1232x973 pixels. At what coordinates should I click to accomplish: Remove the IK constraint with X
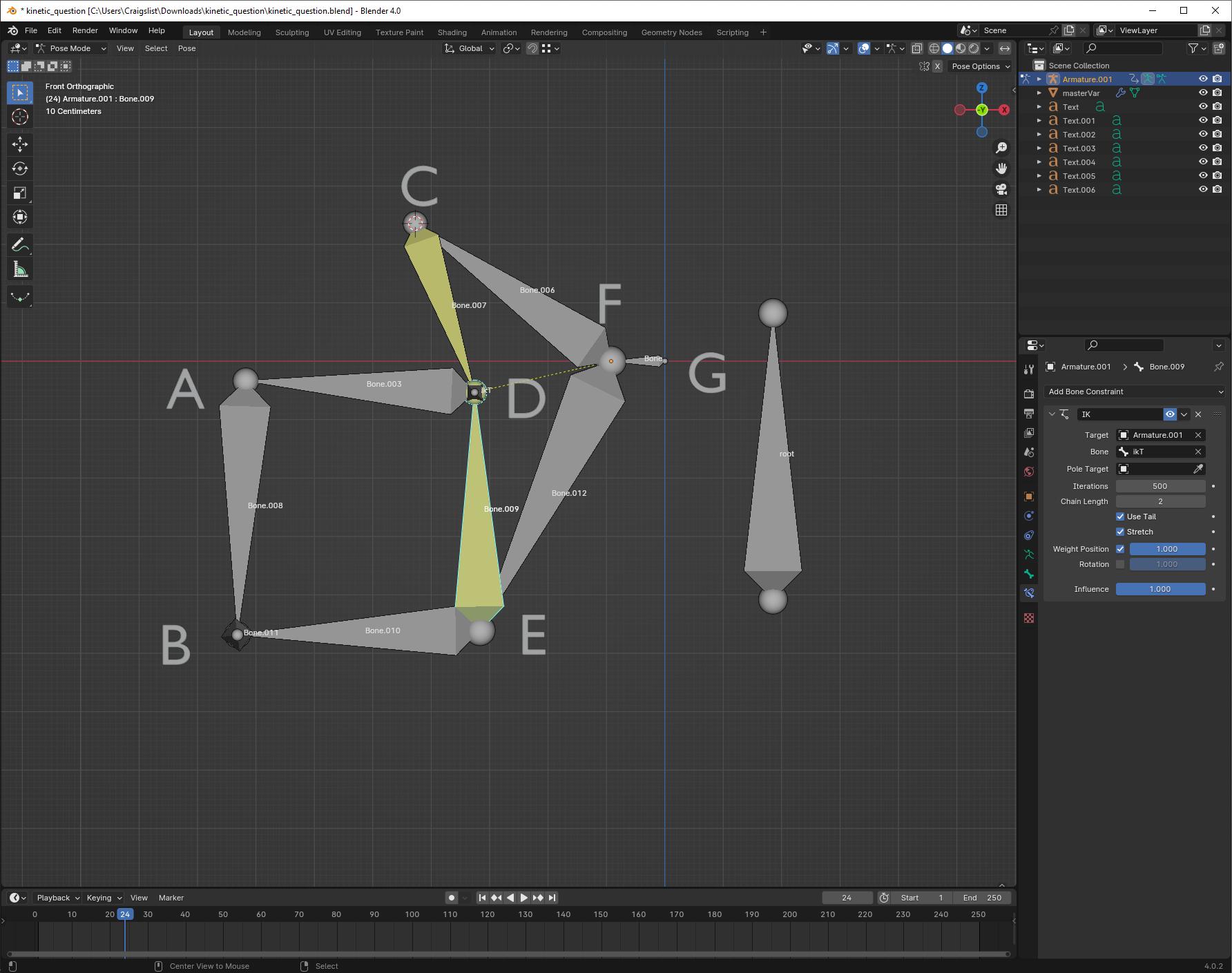[1198, 414]
